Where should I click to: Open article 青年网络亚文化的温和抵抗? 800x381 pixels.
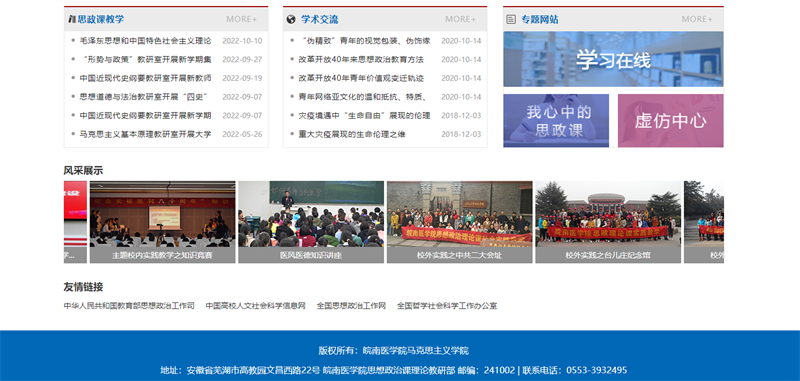click(x=363, y=97)
